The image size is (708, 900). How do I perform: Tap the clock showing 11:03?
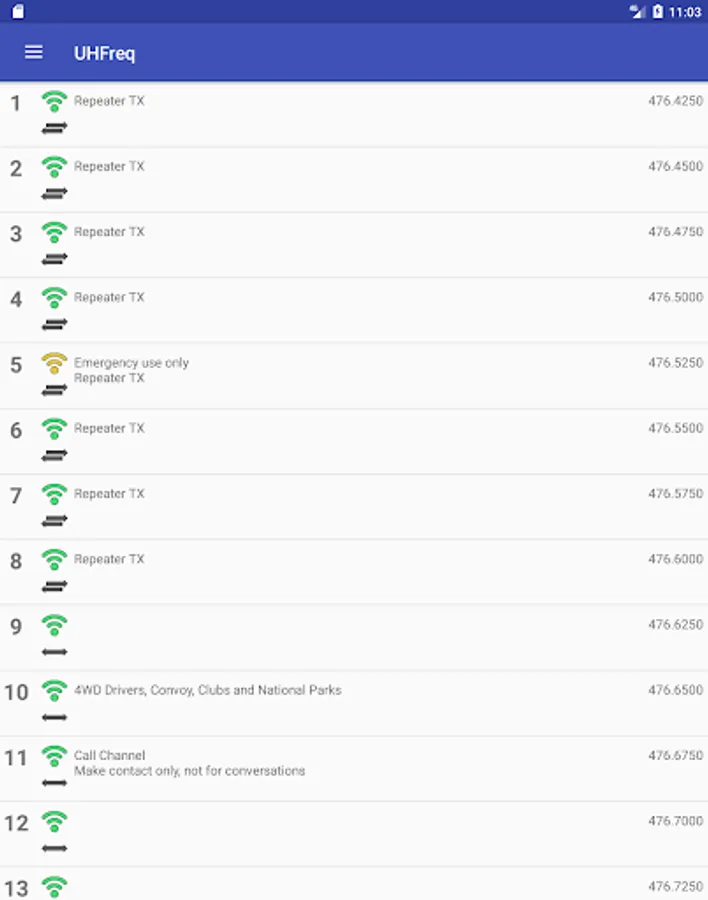685,12
